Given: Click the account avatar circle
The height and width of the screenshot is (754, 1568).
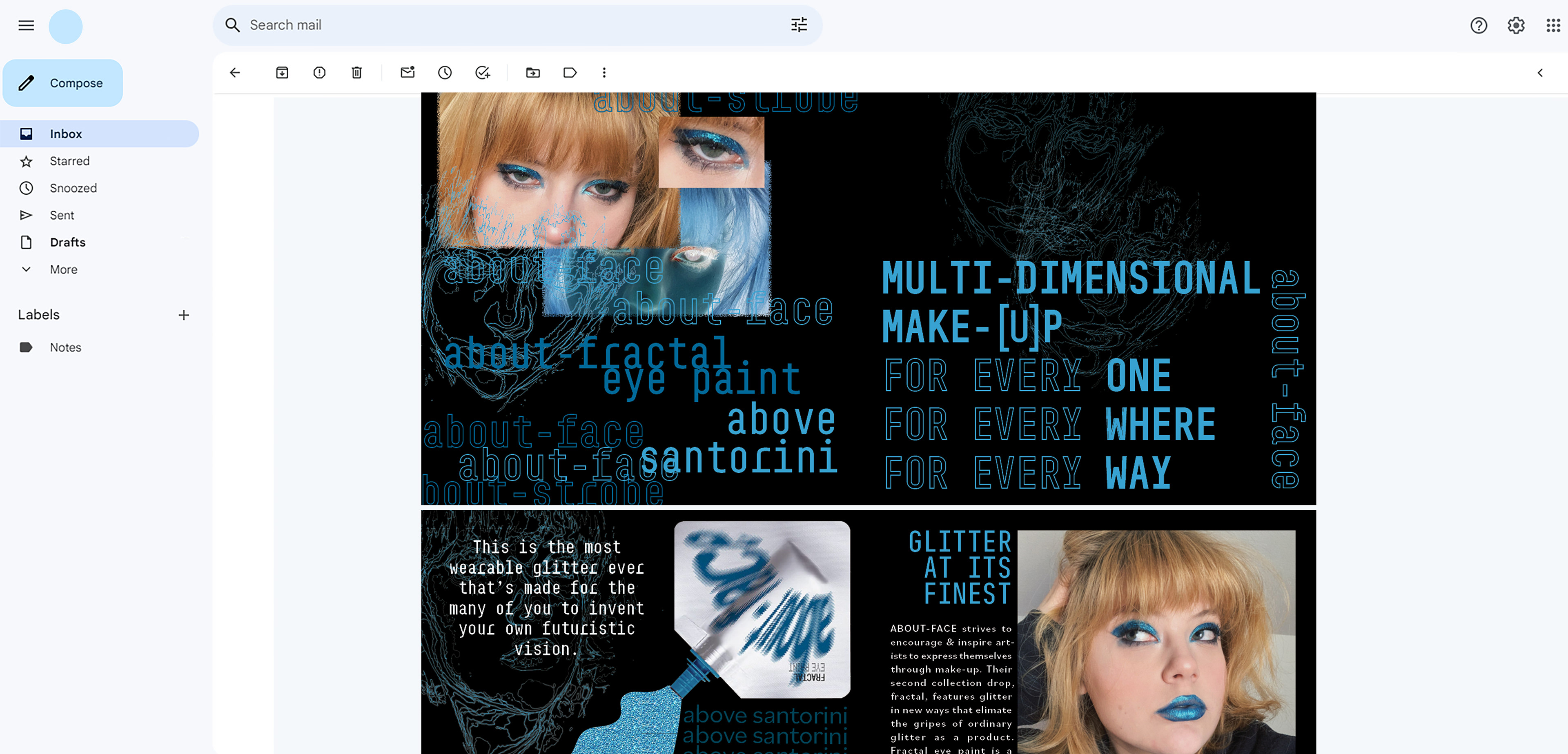Looking at the screenshot, I should 66,26.
